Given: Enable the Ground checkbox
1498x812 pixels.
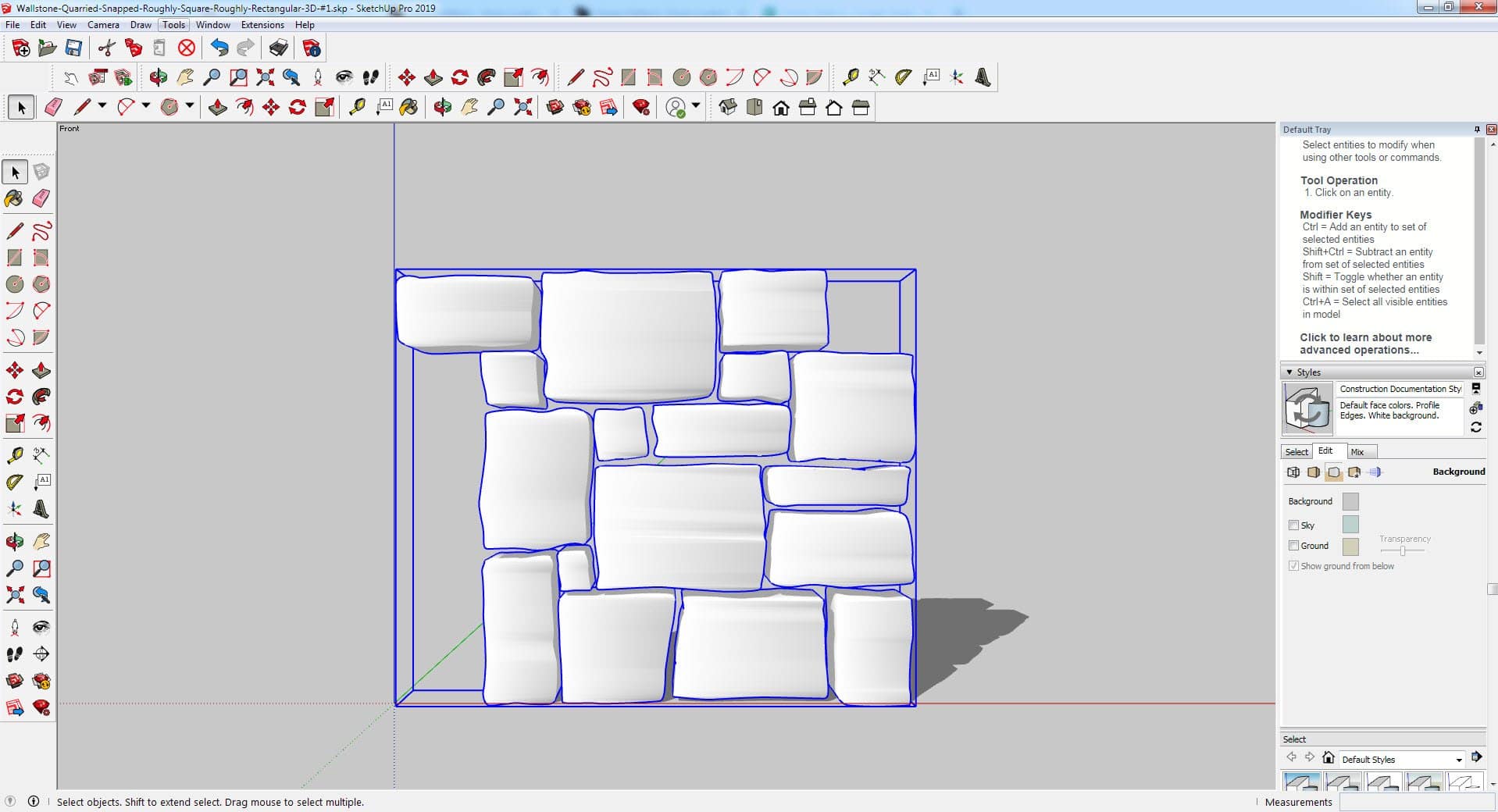Looking at the screenshot, I should (x=1293, y=546).
